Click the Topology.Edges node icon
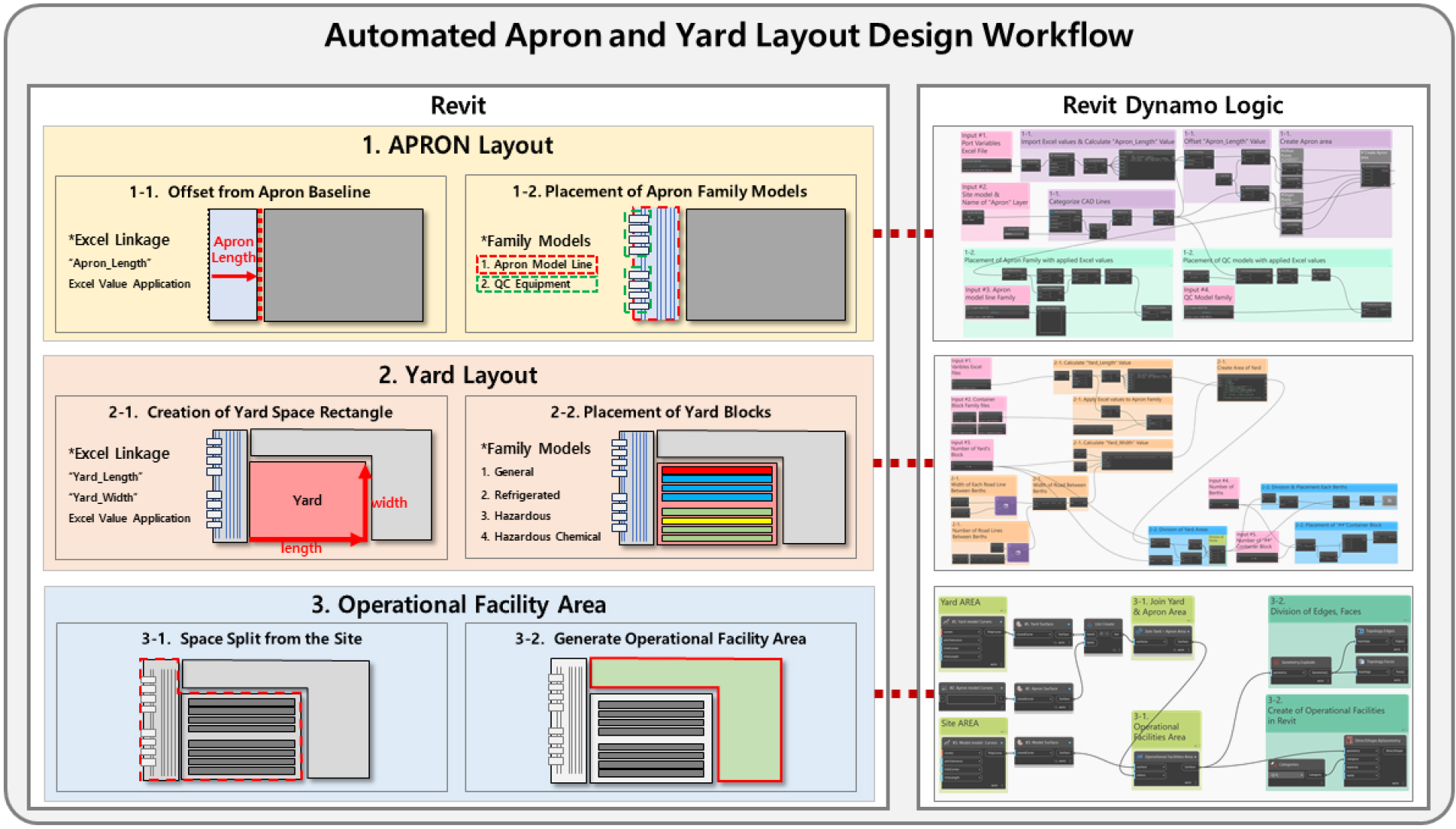Screen dimensions: 1456x829 click(x=1360, y=631)
